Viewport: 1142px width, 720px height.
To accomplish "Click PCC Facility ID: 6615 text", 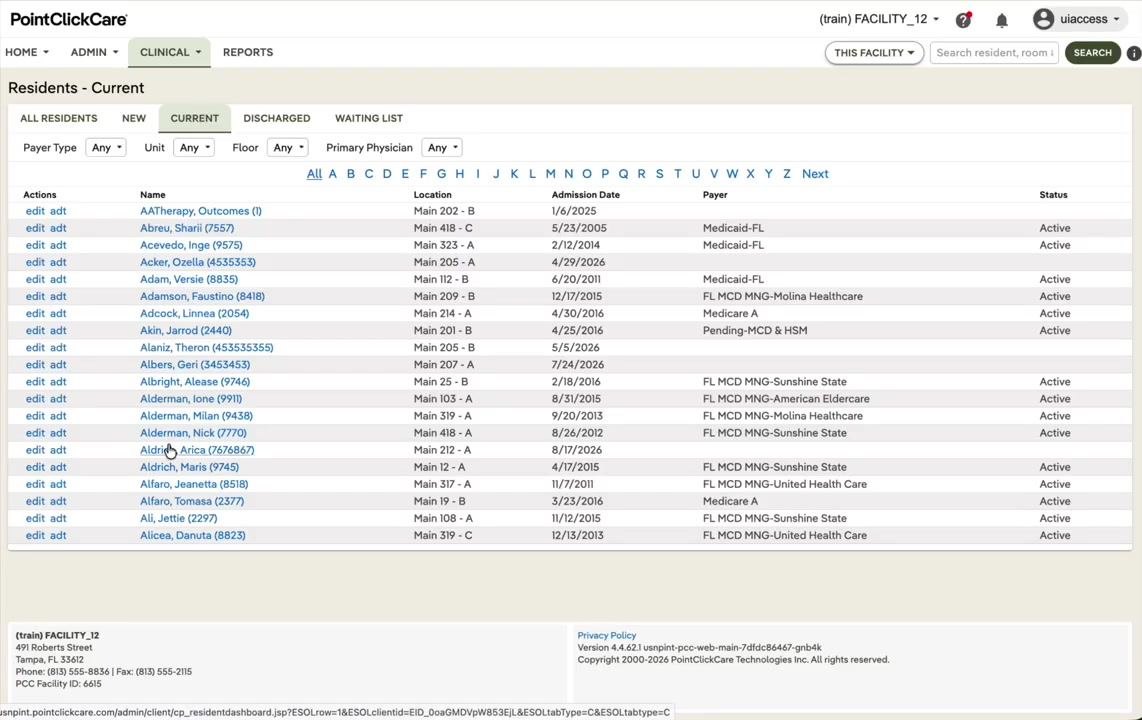I will point(58,684).
